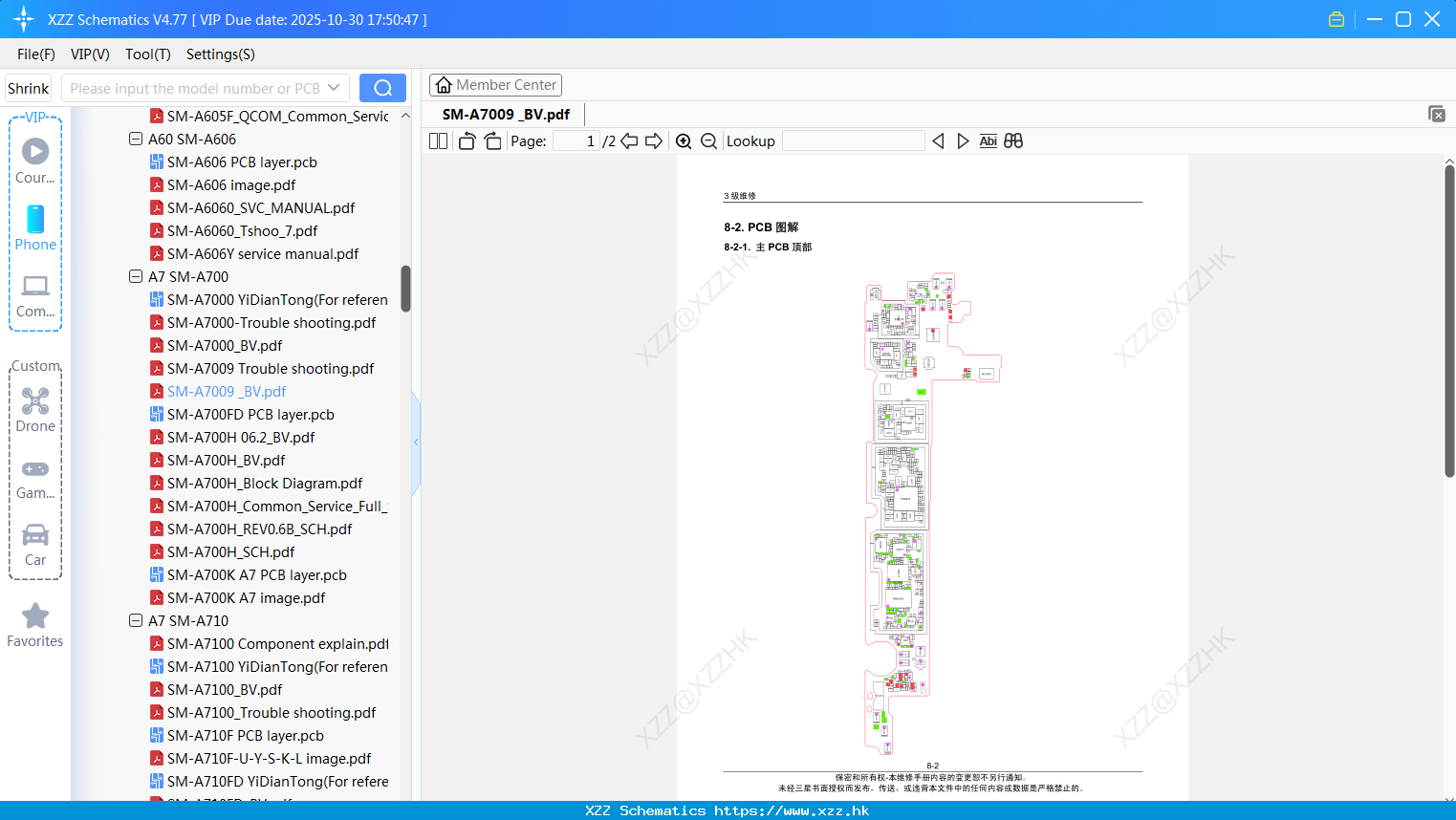Open SM-A7100 Component explain.pdf
The height and width of the screenshot is (820, 1456).
277,643
